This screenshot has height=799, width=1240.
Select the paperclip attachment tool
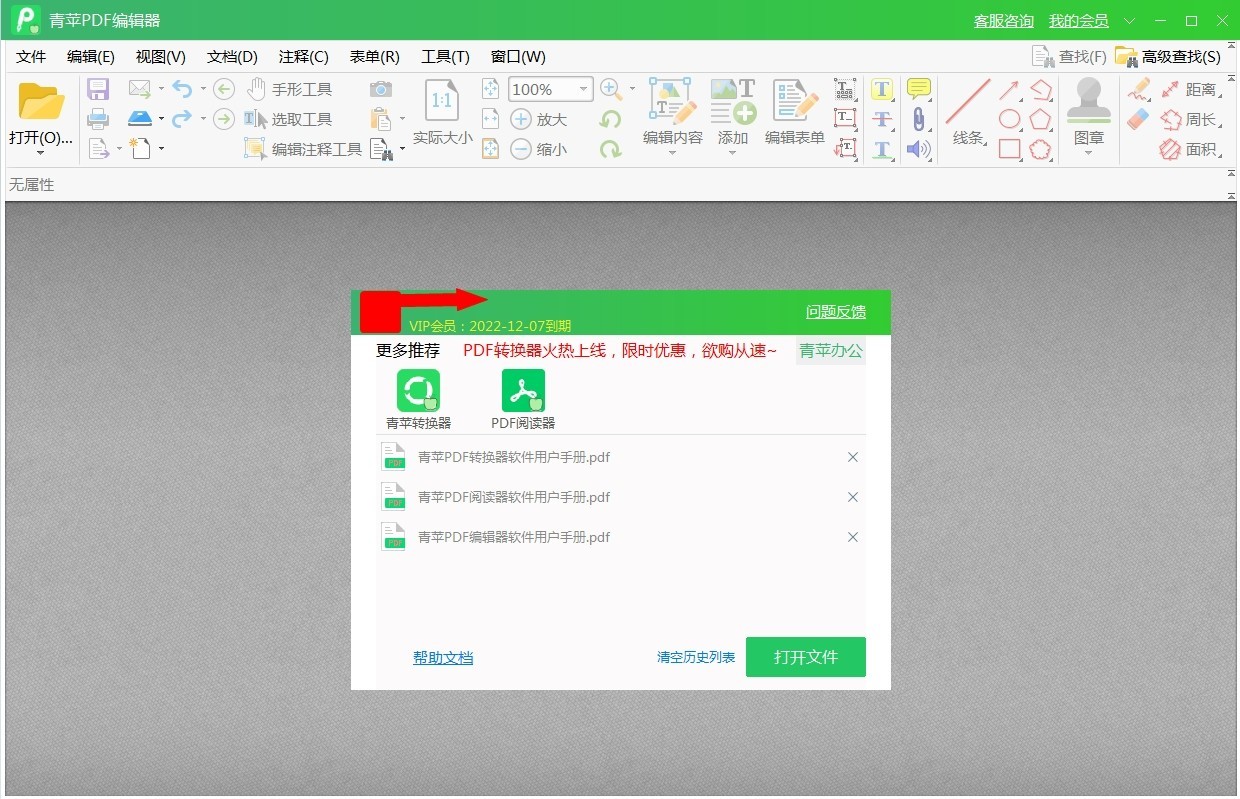pyautogui.click(x=918, y=120)
